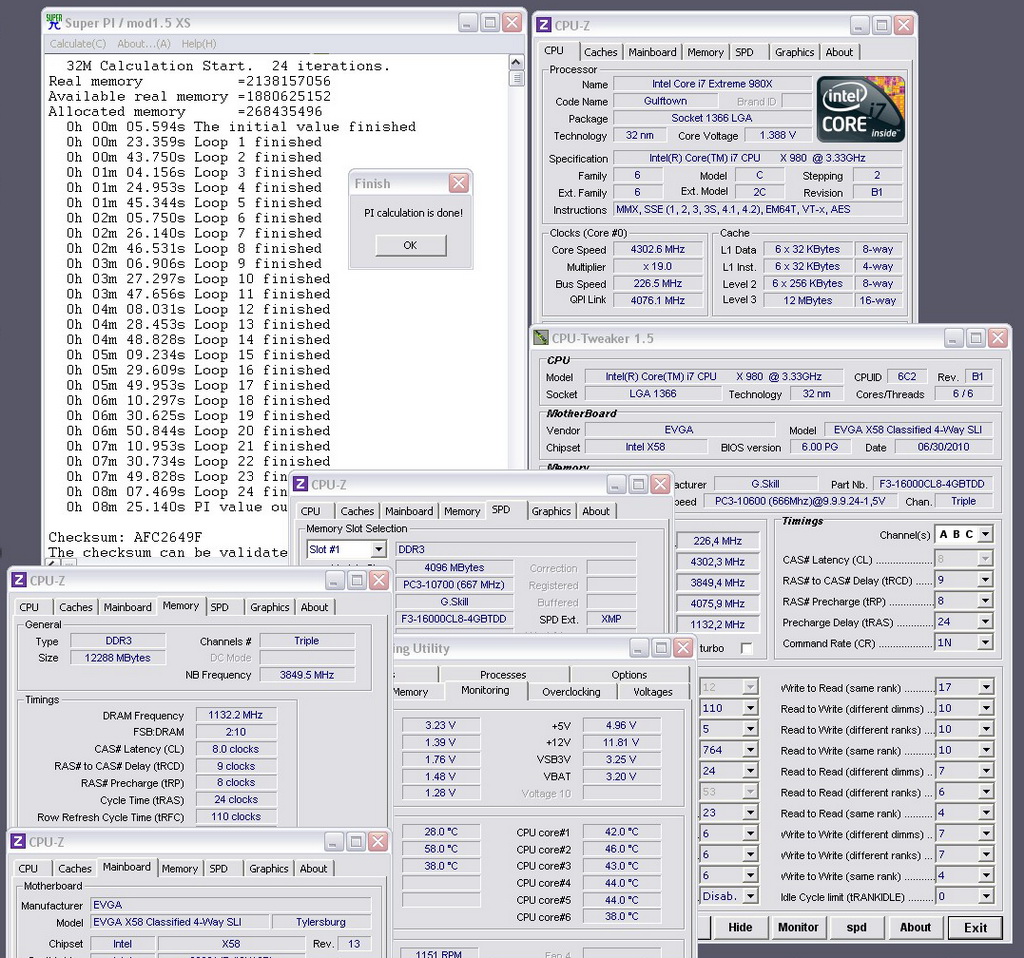Click the Hide button in CPU-Tweaker
Viewport: 1024px width, 958px height.
pos(740,927)
